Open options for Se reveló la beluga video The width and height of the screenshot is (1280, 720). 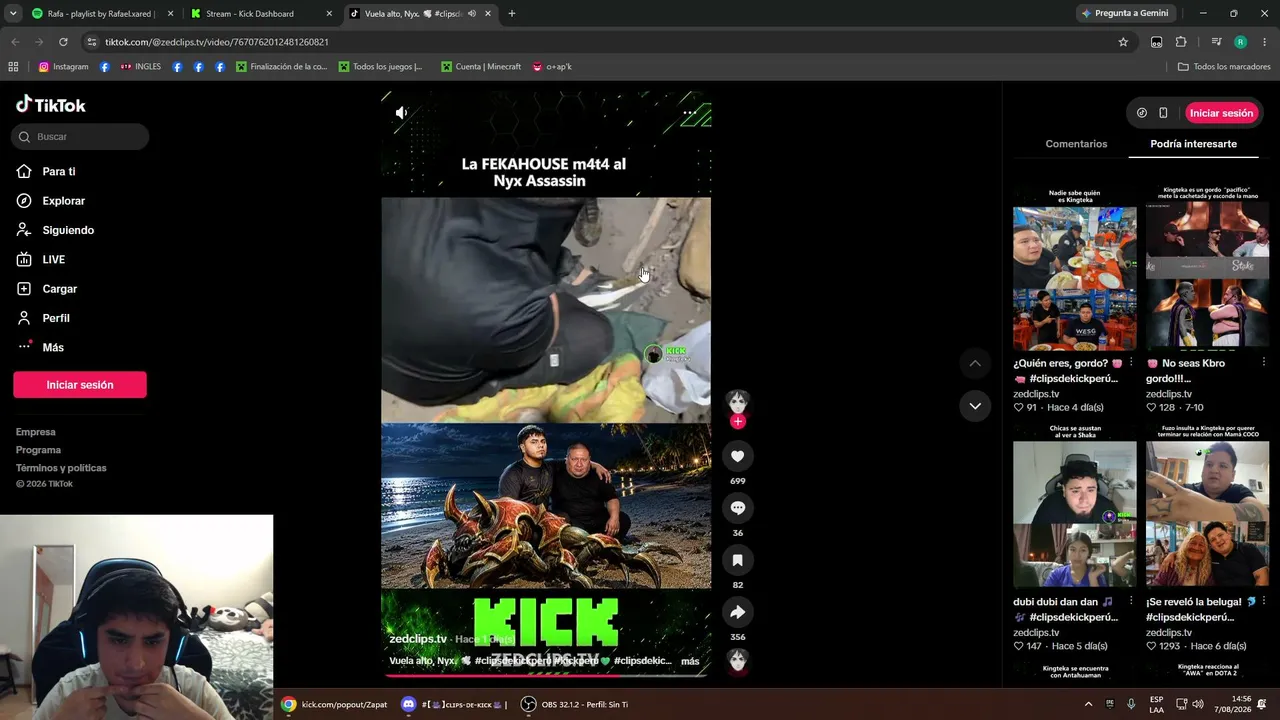[1264, 601]
